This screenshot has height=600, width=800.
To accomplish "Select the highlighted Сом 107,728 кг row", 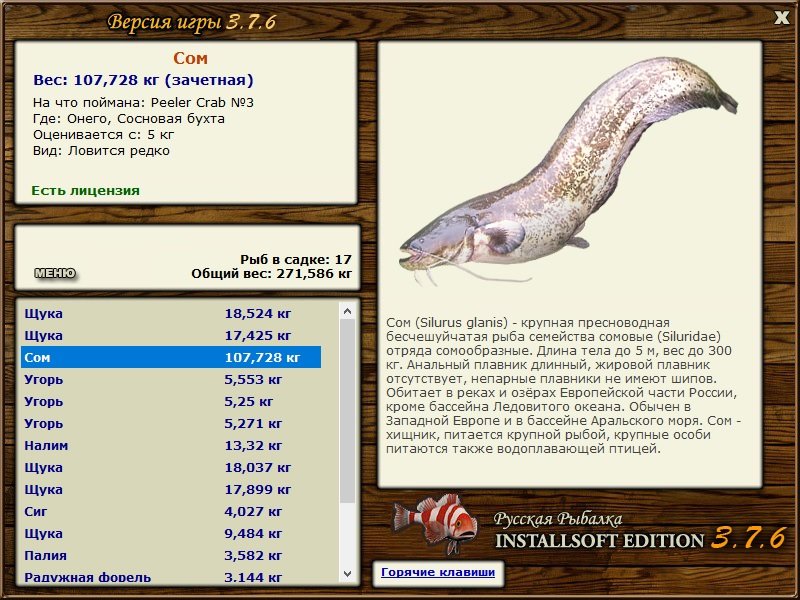I will click(x=171, y=357).
